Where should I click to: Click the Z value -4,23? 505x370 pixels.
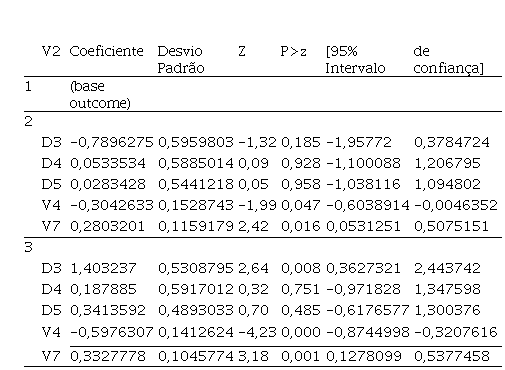pos(257,332)
